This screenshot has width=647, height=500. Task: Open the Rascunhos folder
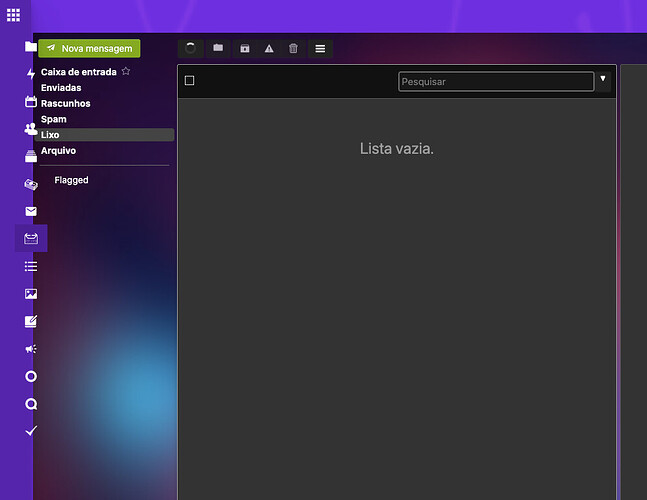[x=66, y=103]
